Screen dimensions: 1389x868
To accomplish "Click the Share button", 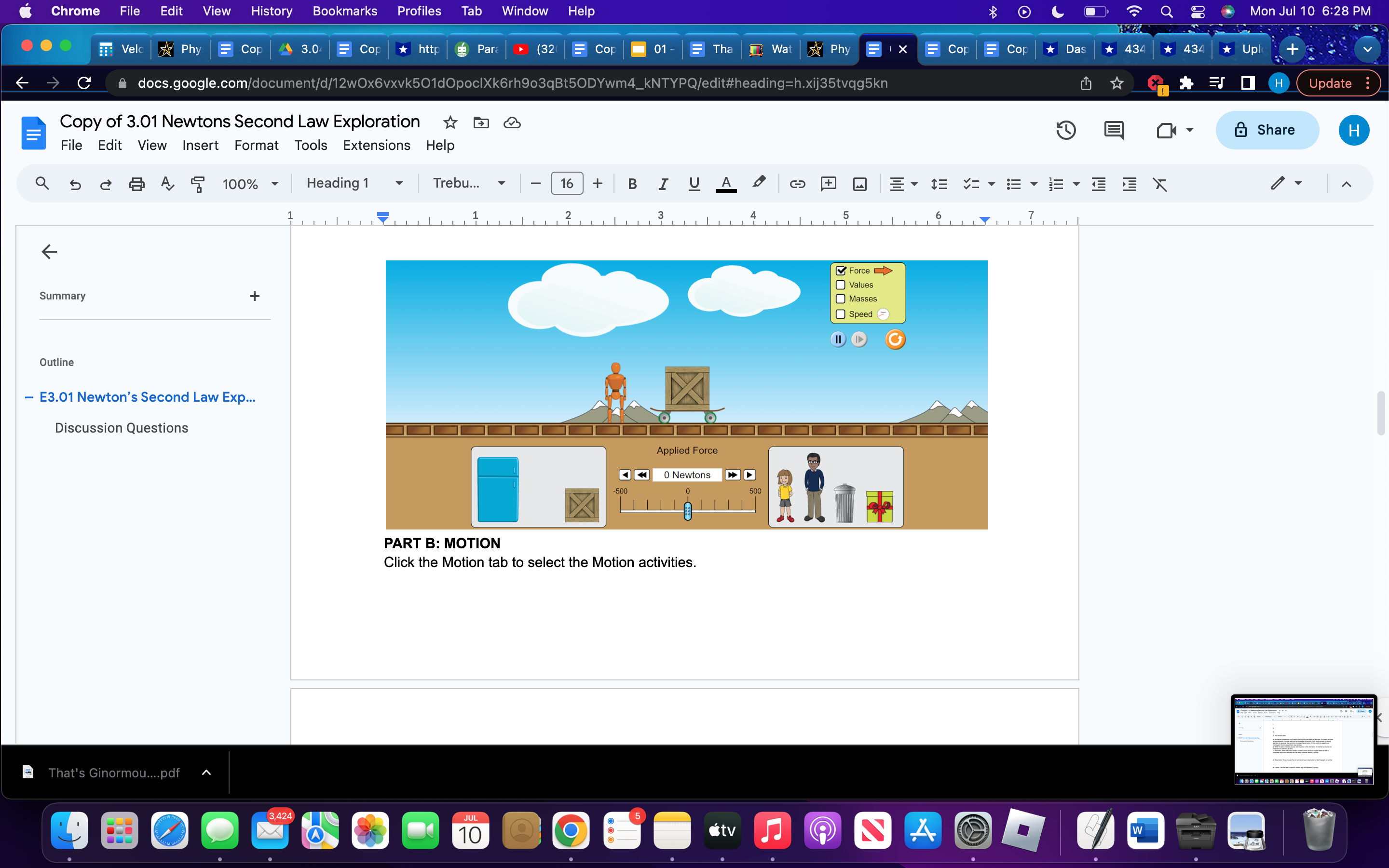I will [x=1267, y=130].
